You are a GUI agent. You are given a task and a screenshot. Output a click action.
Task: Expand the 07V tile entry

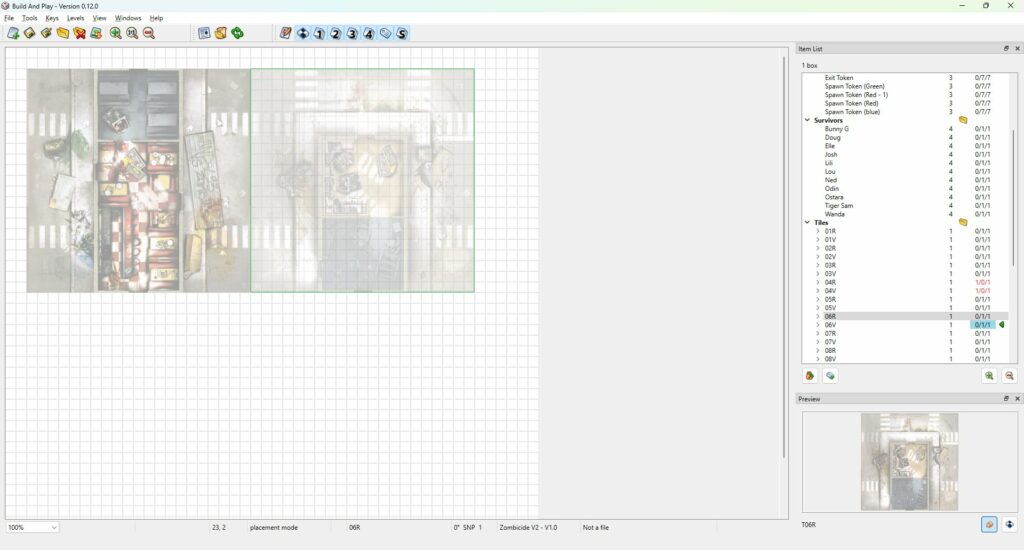818,342
